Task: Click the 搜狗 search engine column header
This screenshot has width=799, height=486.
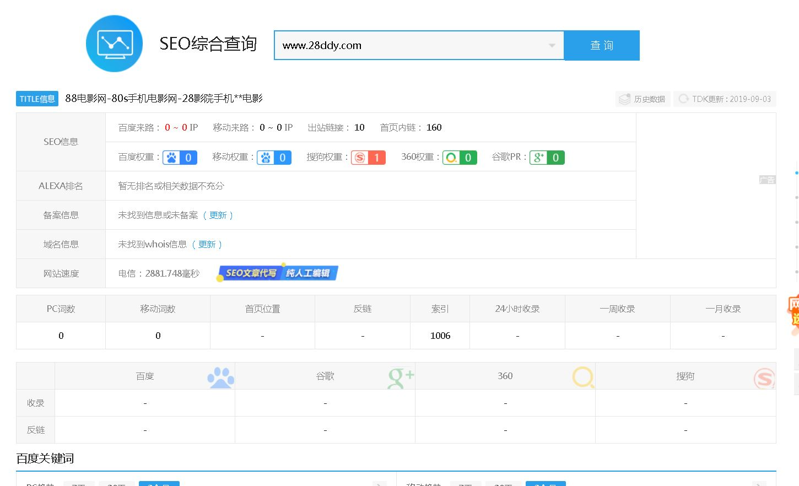Action: pos(685,376)
